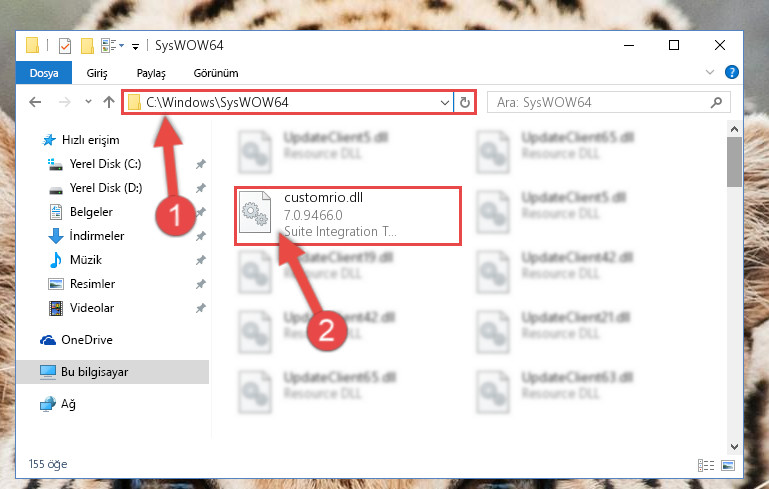
Task: Click the search magnifier icon
Action: (717, 102)
